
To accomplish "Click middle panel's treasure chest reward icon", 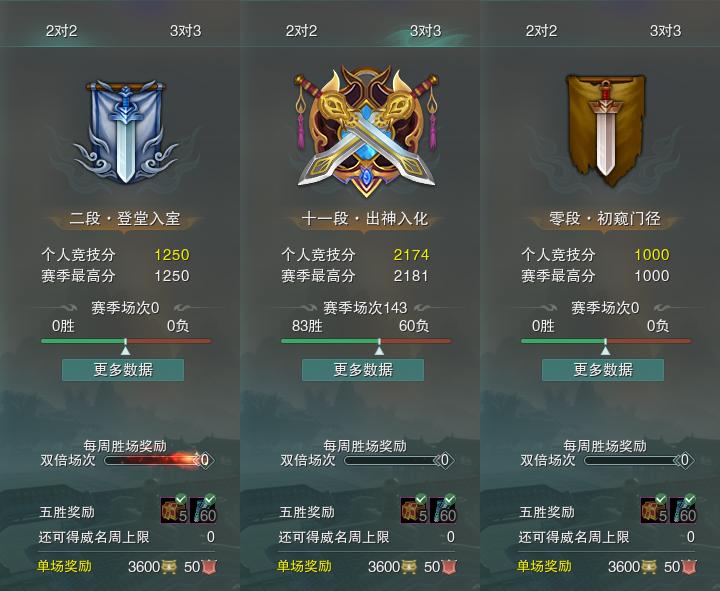I will pyautogui.click(x=415, y=509).
